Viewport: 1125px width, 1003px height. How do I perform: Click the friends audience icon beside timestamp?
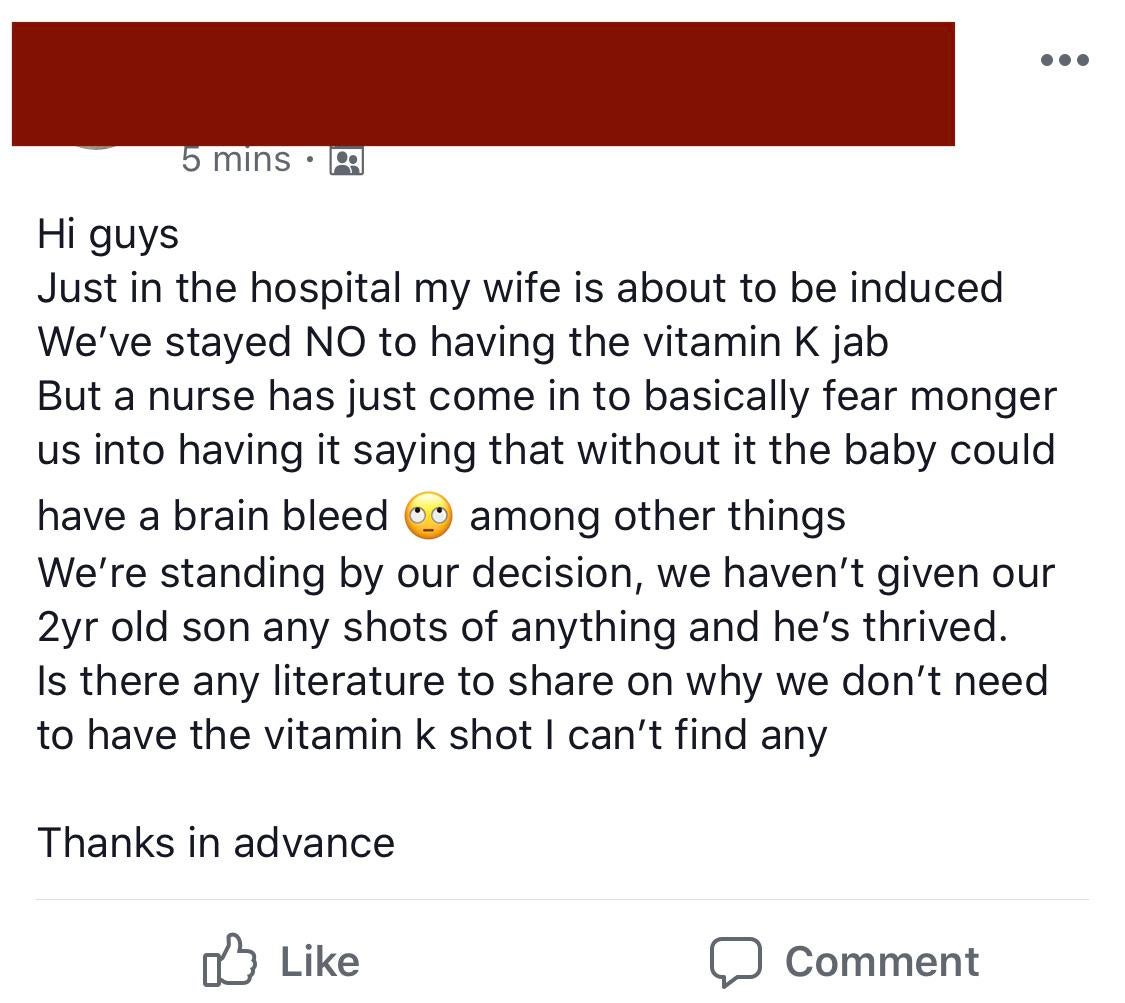[x=347, y=161]
